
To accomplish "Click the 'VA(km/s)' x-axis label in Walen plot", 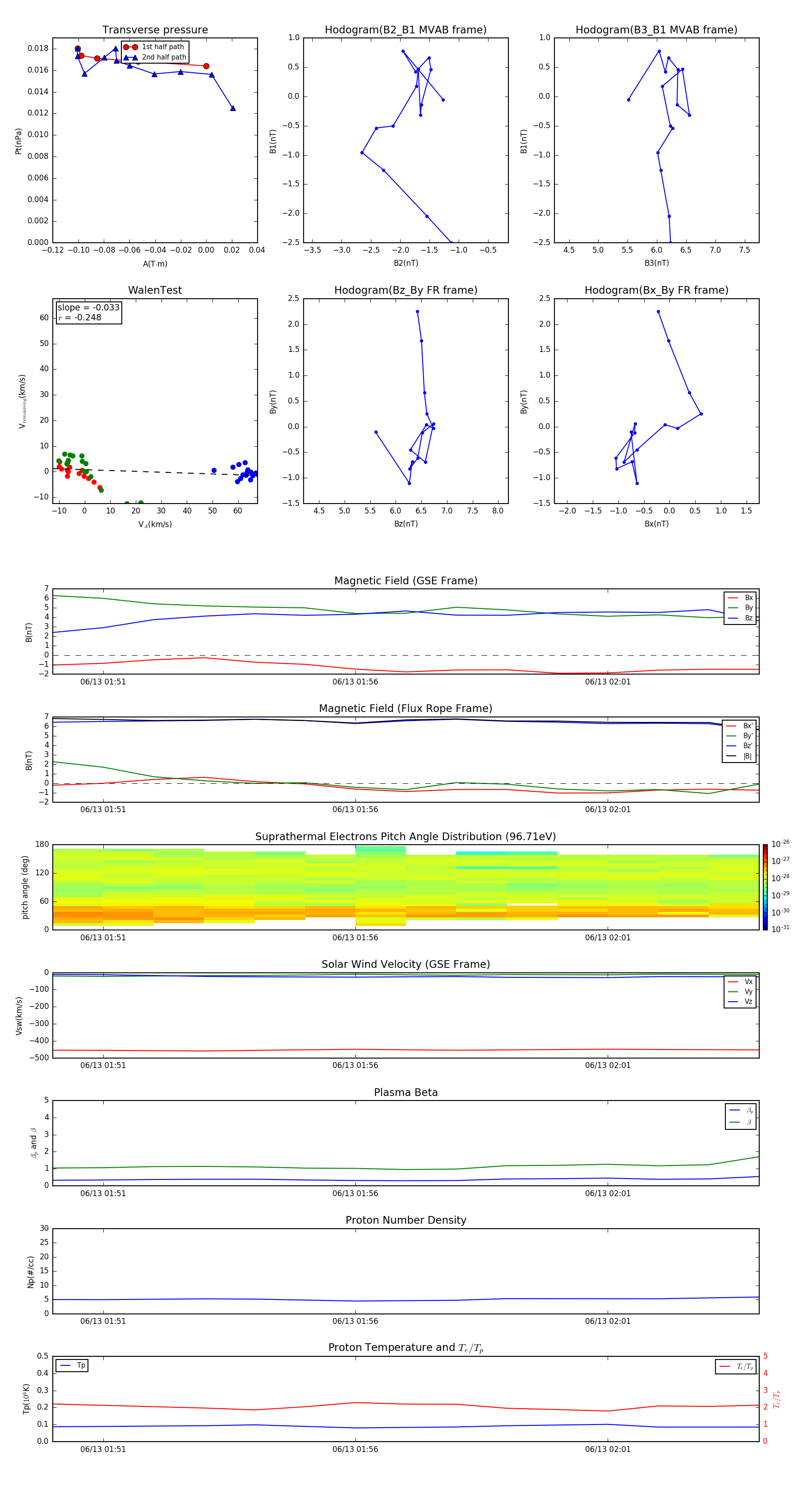I will click(x=155, y=524).
